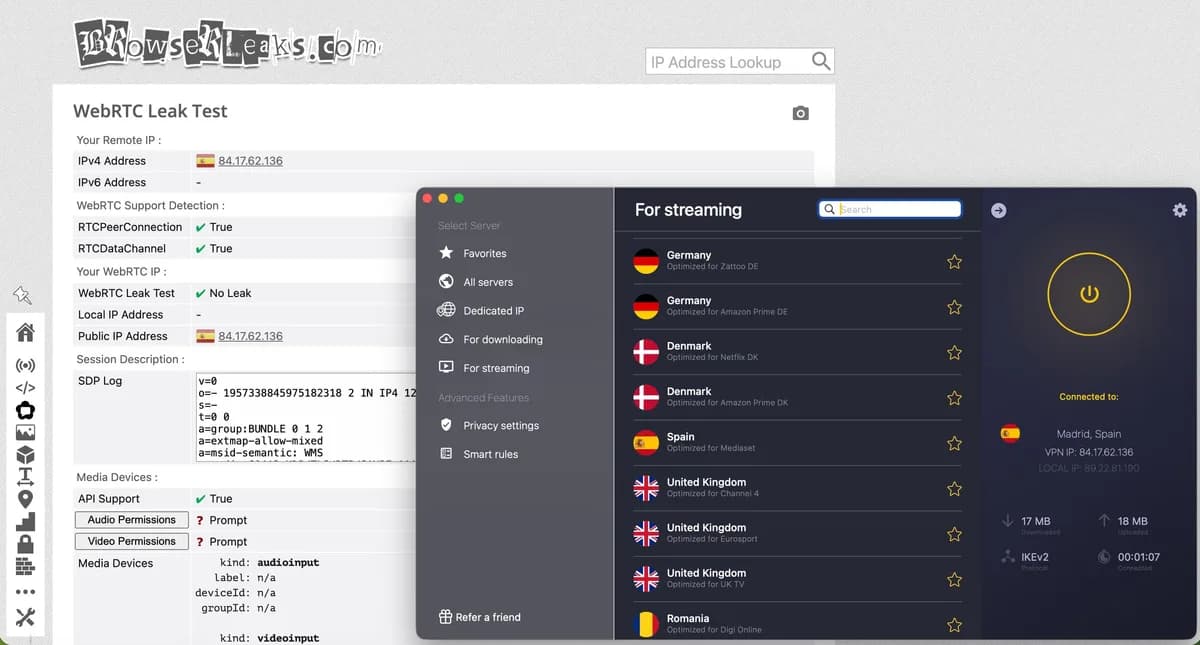The width and height of the screenshot is (1200, 645).
Task: Click the 00:01:07 connected timer
Action: 1138,556
